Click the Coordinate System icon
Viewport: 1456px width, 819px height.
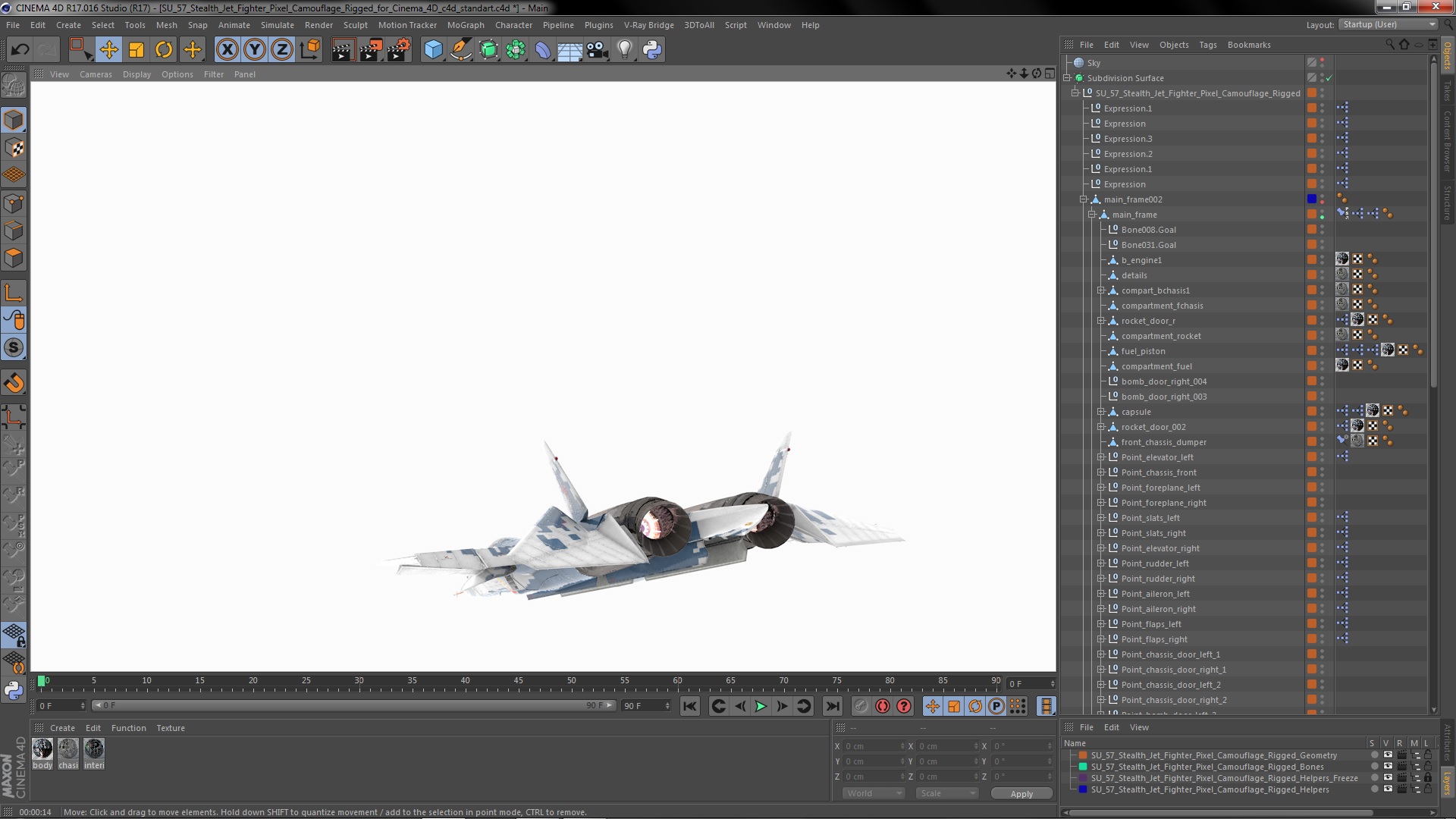(x=310, y=50)
